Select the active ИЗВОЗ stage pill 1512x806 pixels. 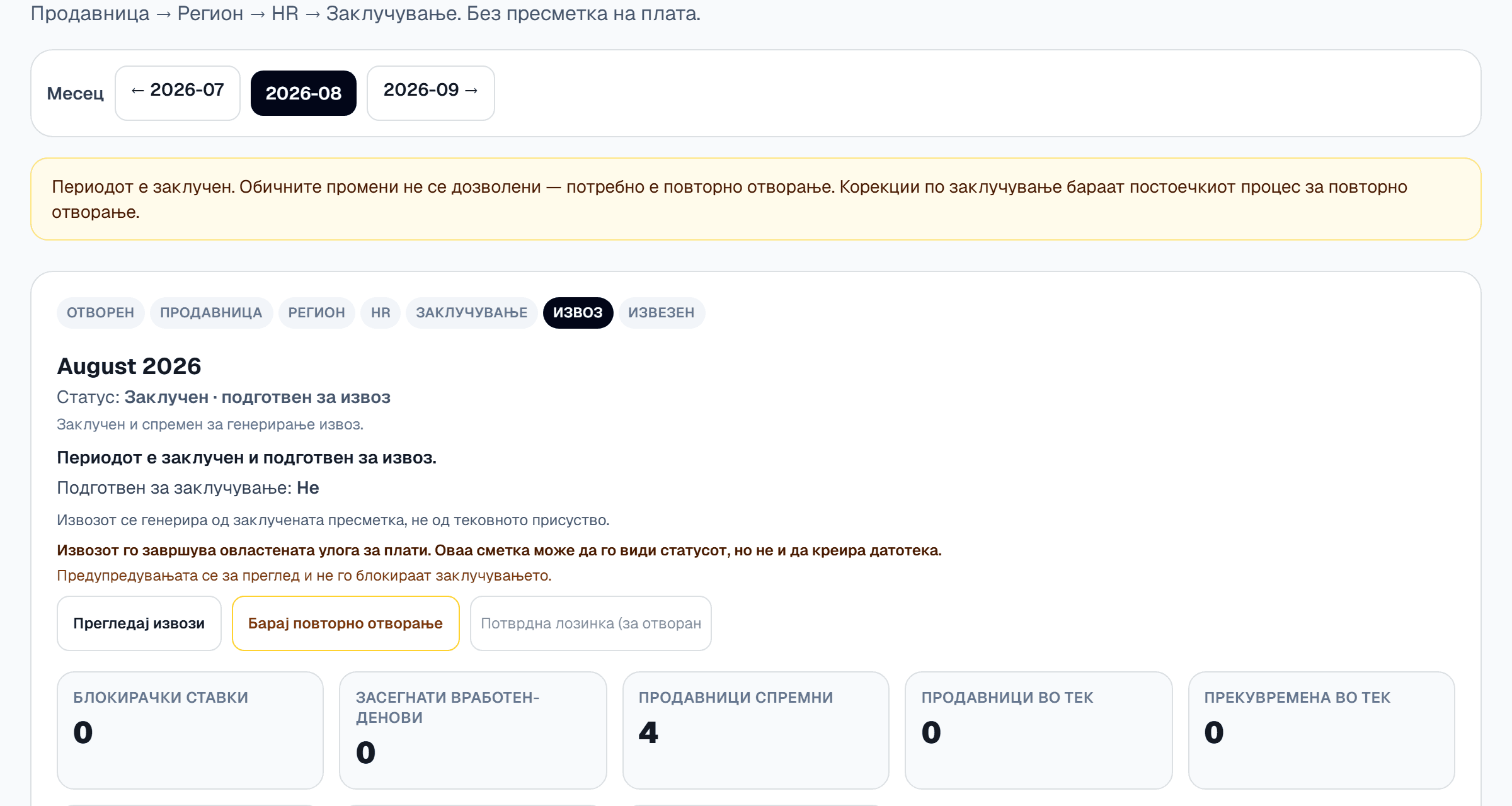pyautogui.click(x=578, y=312)
